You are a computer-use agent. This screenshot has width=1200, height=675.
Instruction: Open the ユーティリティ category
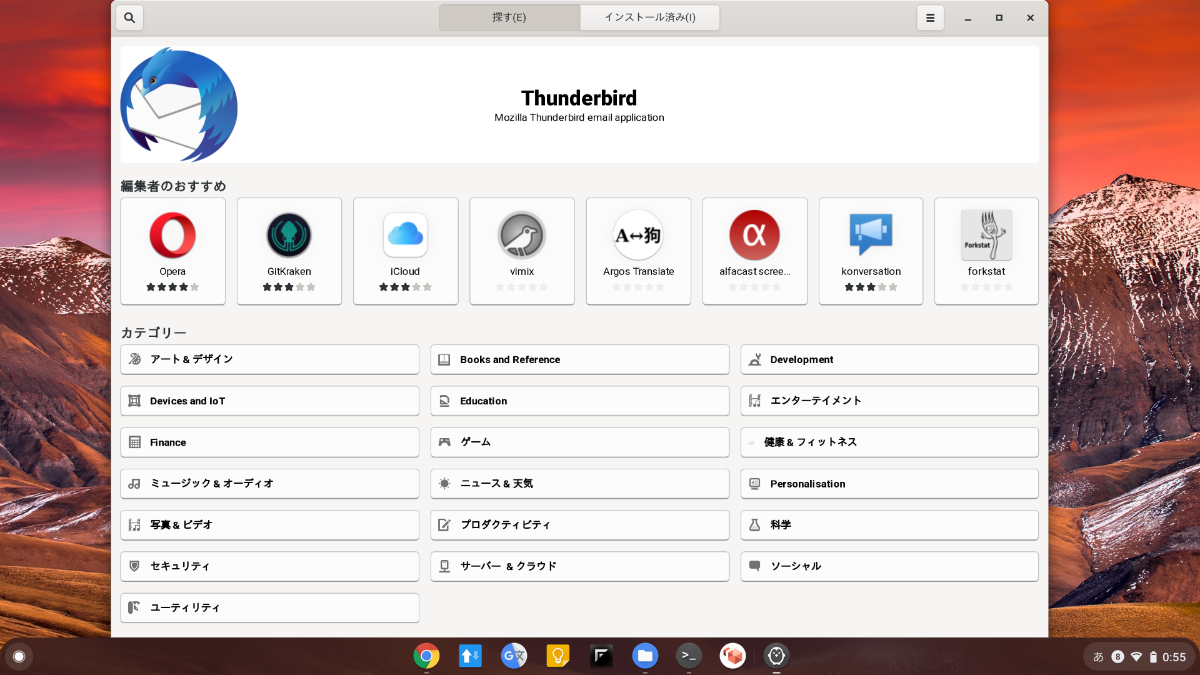270,608
